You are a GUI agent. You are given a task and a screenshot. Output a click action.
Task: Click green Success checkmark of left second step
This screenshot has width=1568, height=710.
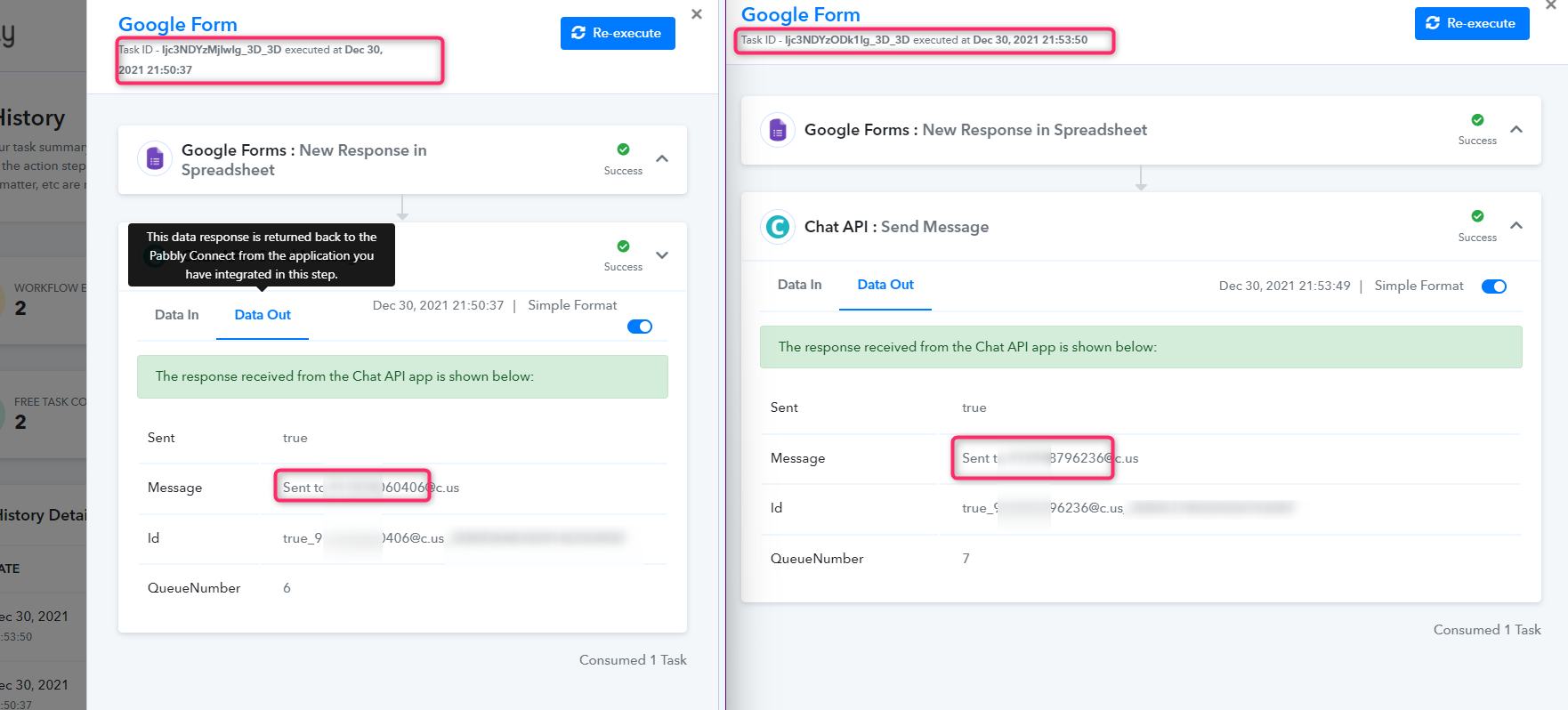(623, 246)
